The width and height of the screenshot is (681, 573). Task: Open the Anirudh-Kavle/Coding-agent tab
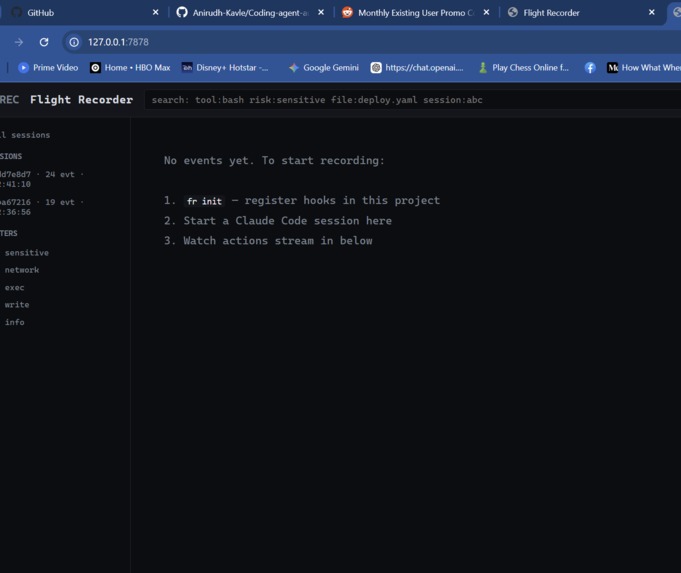tap(251, 13)
